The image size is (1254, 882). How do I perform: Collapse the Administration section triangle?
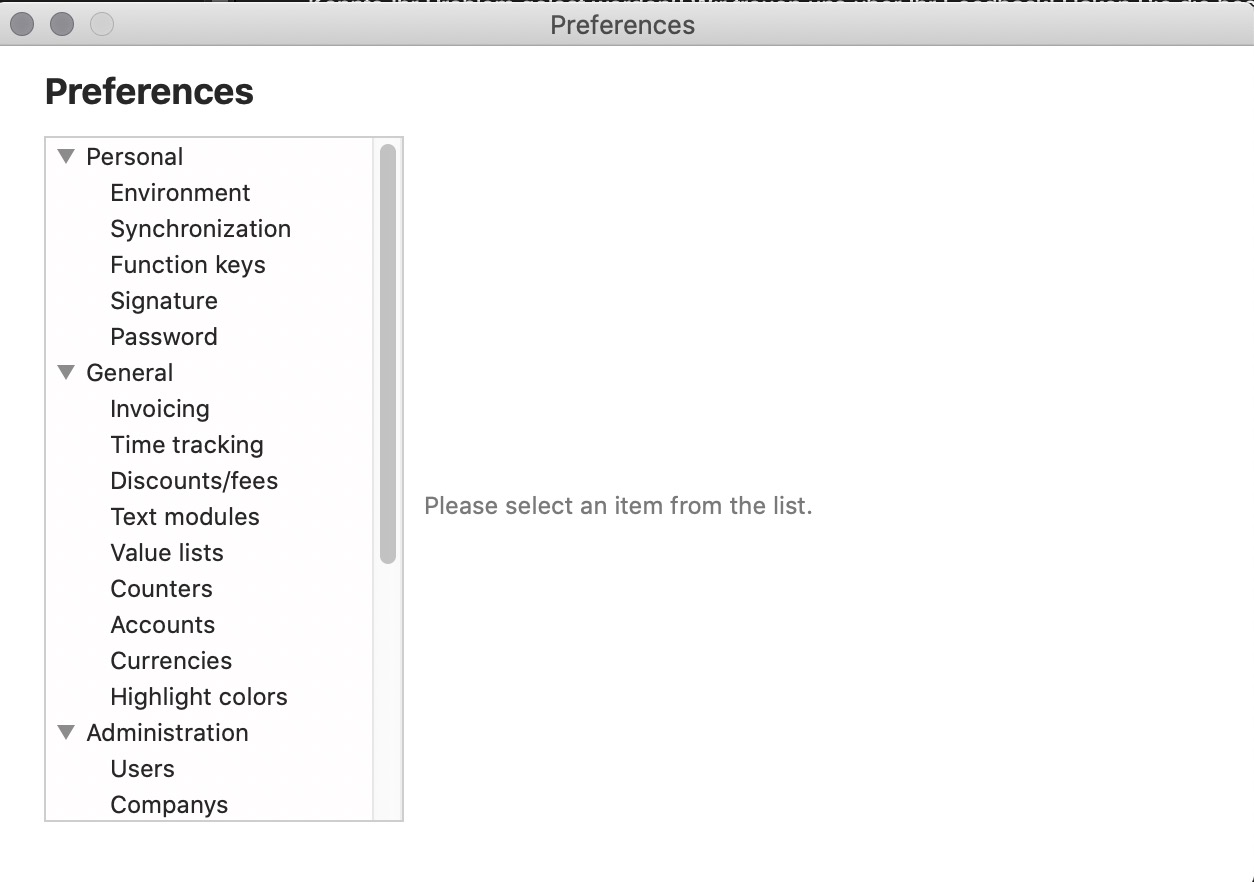(x=66, y=733)
